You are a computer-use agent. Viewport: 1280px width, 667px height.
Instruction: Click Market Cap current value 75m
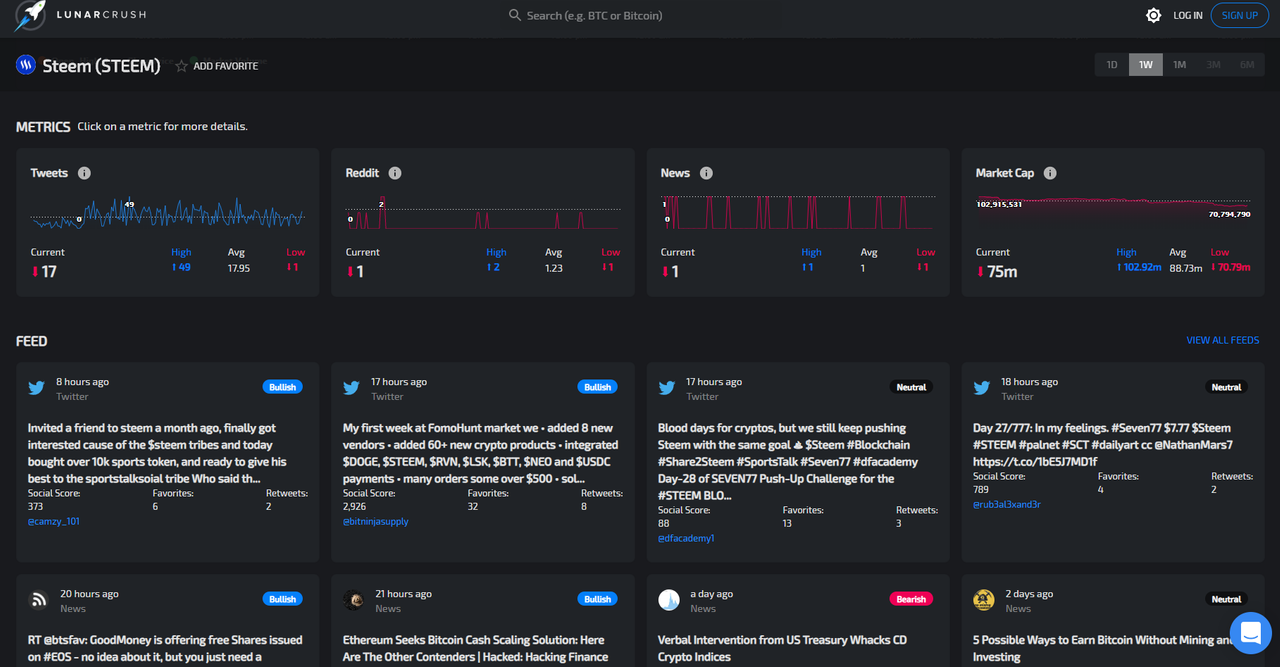[1002, 271]
